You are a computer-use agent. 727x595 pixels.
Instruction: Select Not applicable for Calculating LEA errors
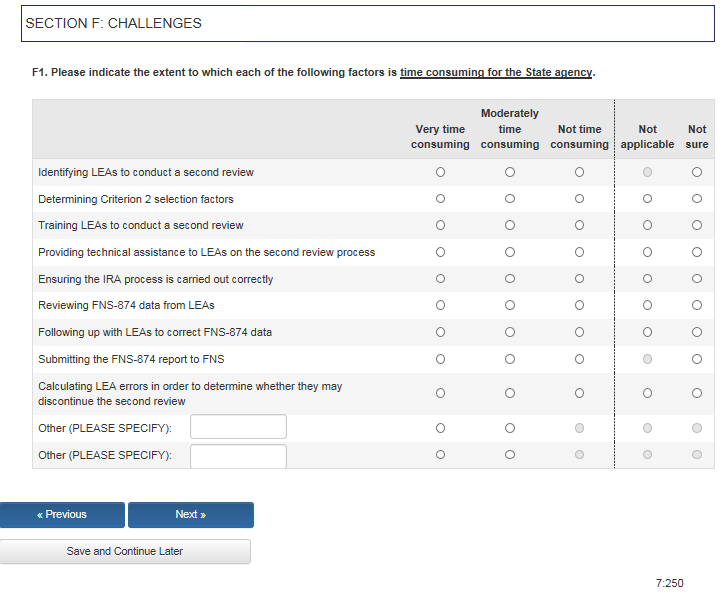click(648, 393)
